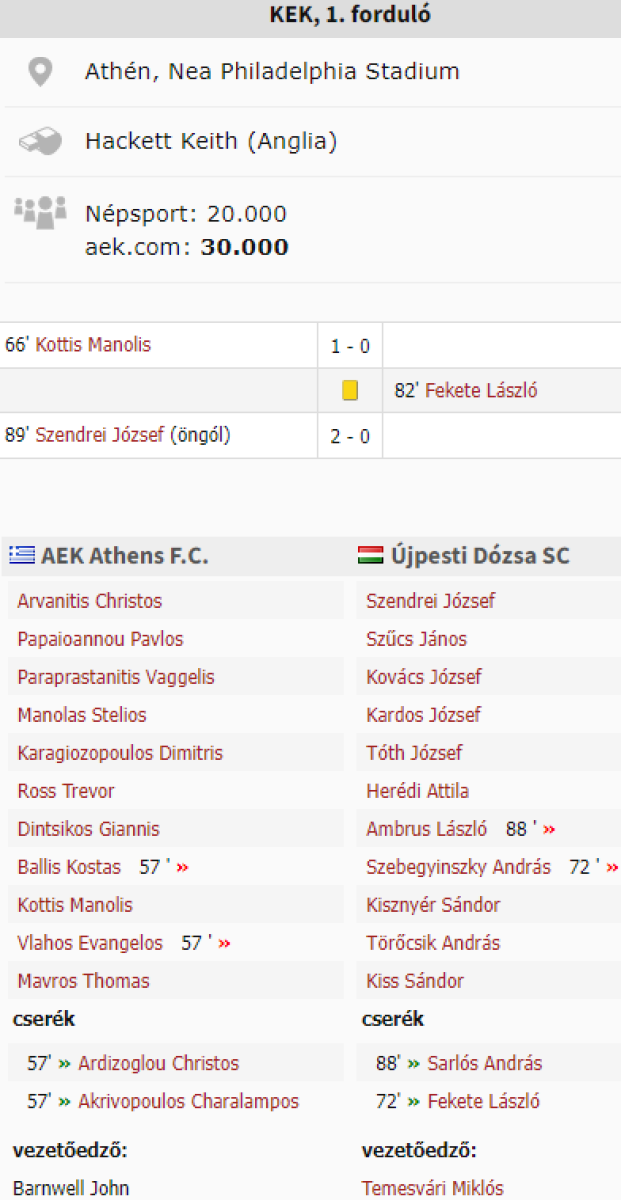
Task: Click green sub-in arrow beside Fekete László
Action: [414, 1102]
